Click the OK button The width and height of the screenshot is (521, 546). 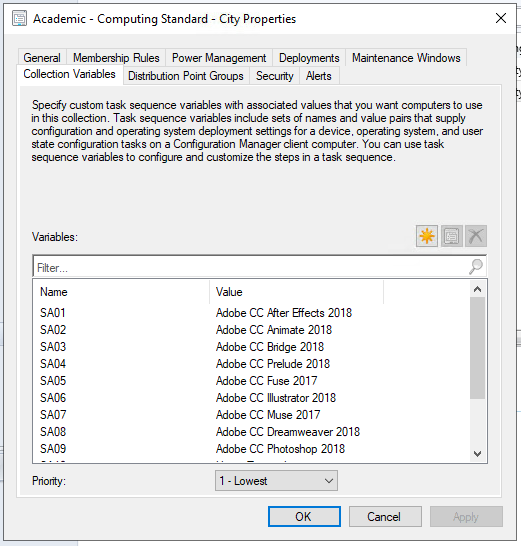pyautogui.click(x=304, y=516)
